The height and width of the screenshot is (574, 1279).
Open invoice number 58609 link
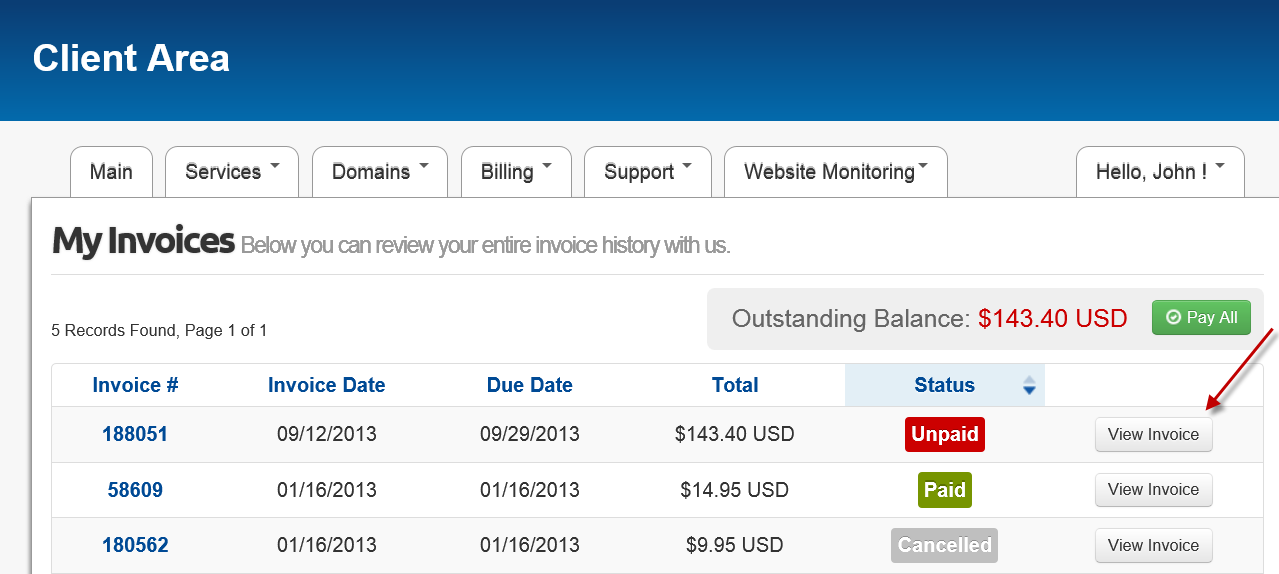pos(135,490)
